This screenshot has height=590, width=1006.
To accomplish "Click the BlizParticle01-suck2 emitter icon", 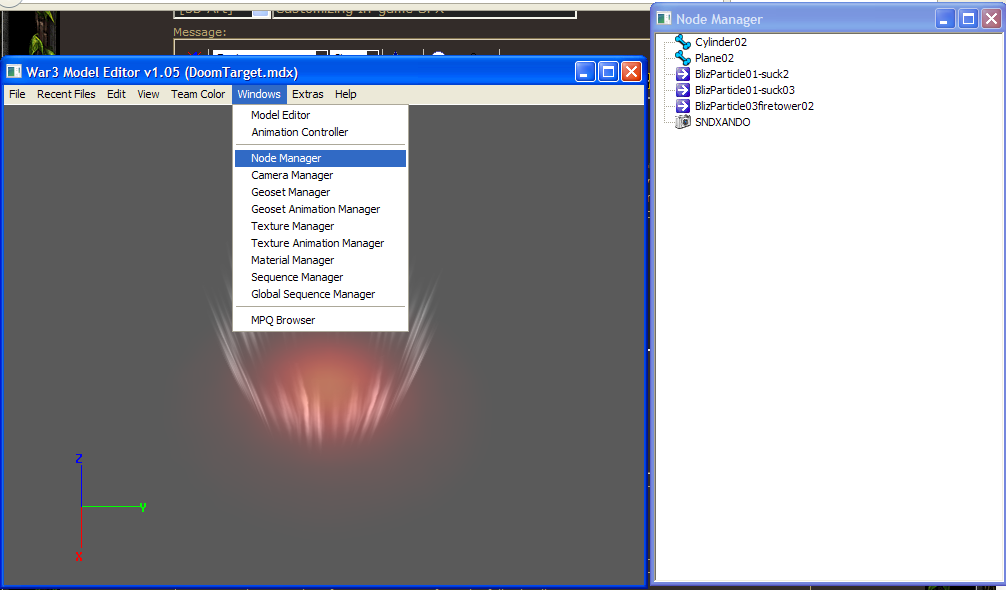I will point(683,74).
